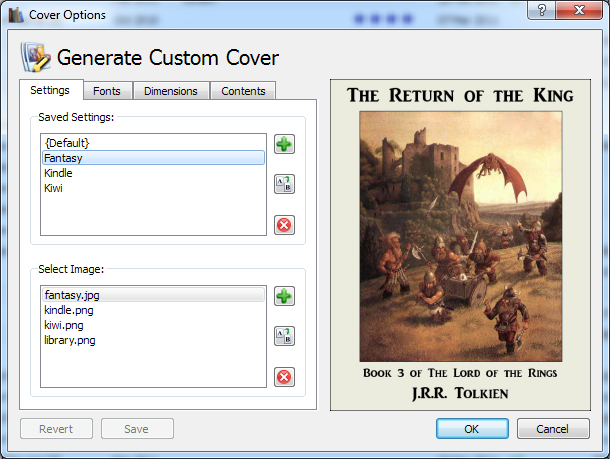Select library.png in the image list
The width and height of the screenshot is (610, 459).
click(153, 340)
